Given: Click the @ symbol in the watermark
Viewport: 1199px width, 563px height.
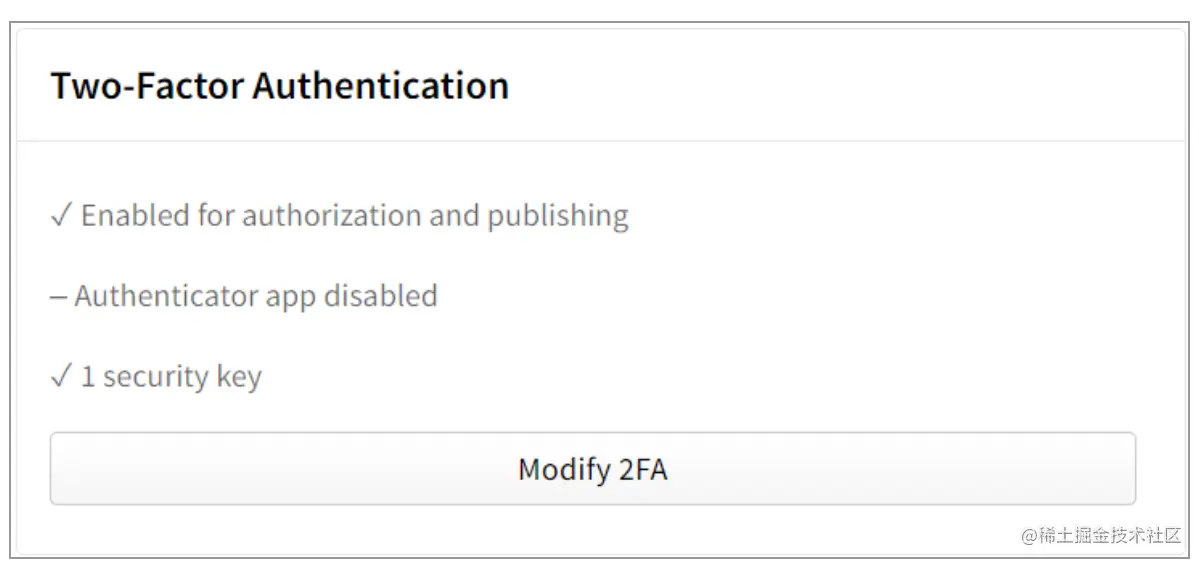Looking at the screenshot, I should 1029,535.
